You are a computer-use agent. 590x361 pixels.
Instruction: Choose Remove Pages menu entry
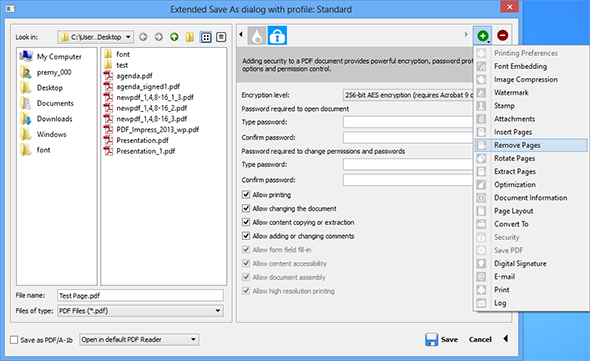pos(531,145)
